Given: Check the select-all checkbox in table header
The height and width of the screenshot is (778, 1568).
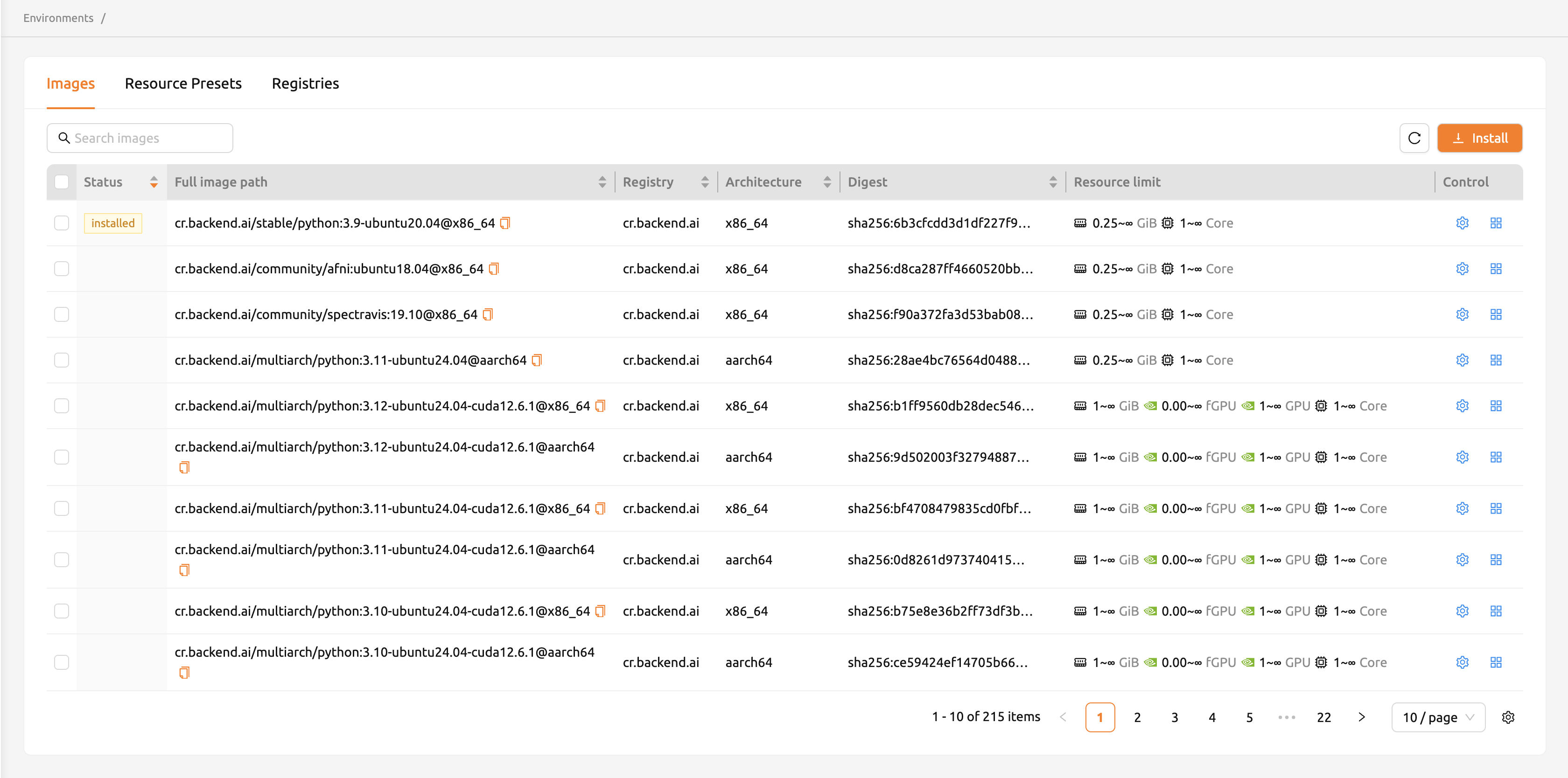Looking at the screenshot, I should pos(62,182).
